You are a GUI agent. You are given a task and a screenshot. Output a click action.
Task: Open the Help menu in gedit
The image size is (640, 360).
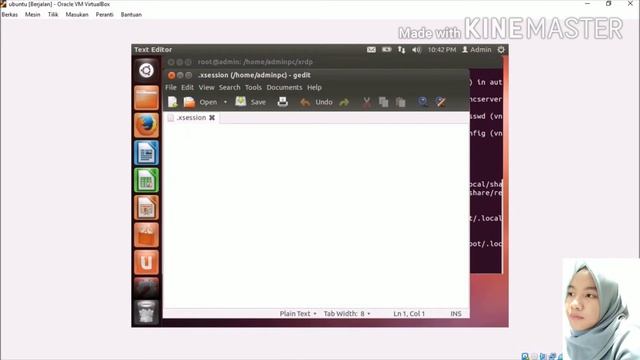[314, 87]
